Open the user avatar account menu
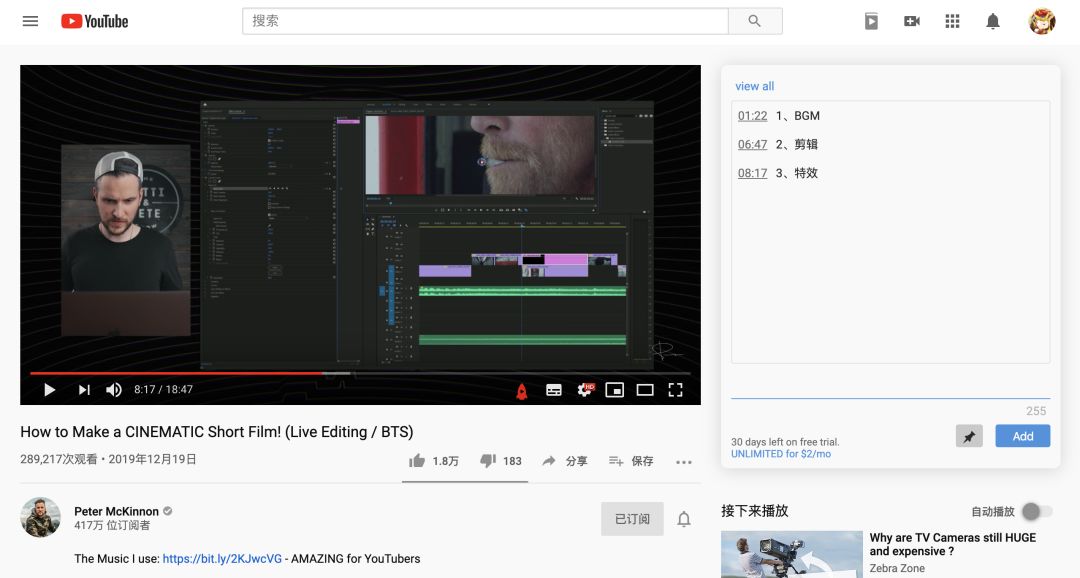The height and width of the screenshot is (578, 1080). tap(1042, 21)
